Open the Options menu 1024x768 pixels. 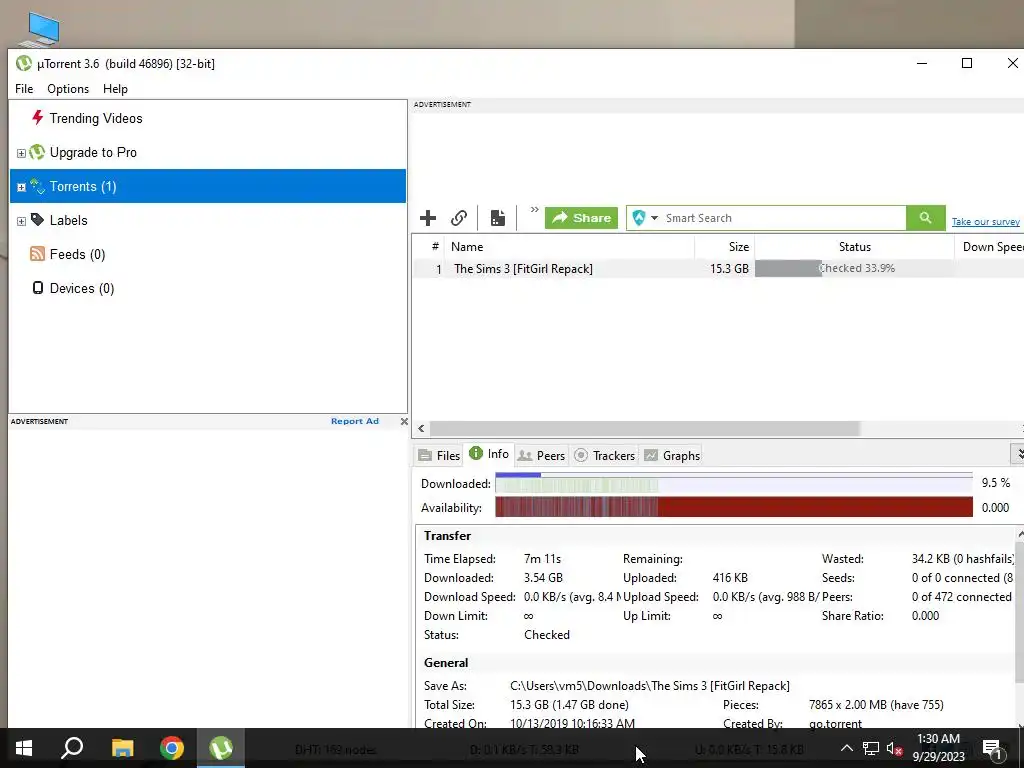(x=68, y=89)
